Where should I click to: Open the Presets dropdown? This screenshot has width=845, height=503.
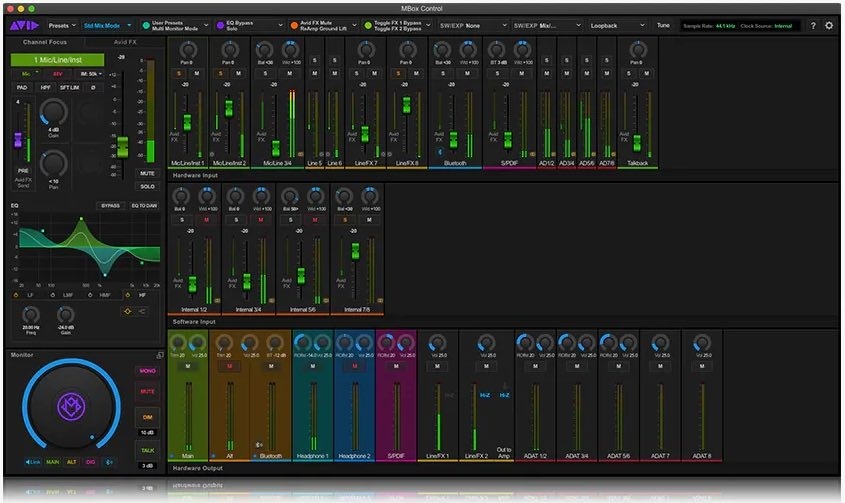[x=62, y=25]
